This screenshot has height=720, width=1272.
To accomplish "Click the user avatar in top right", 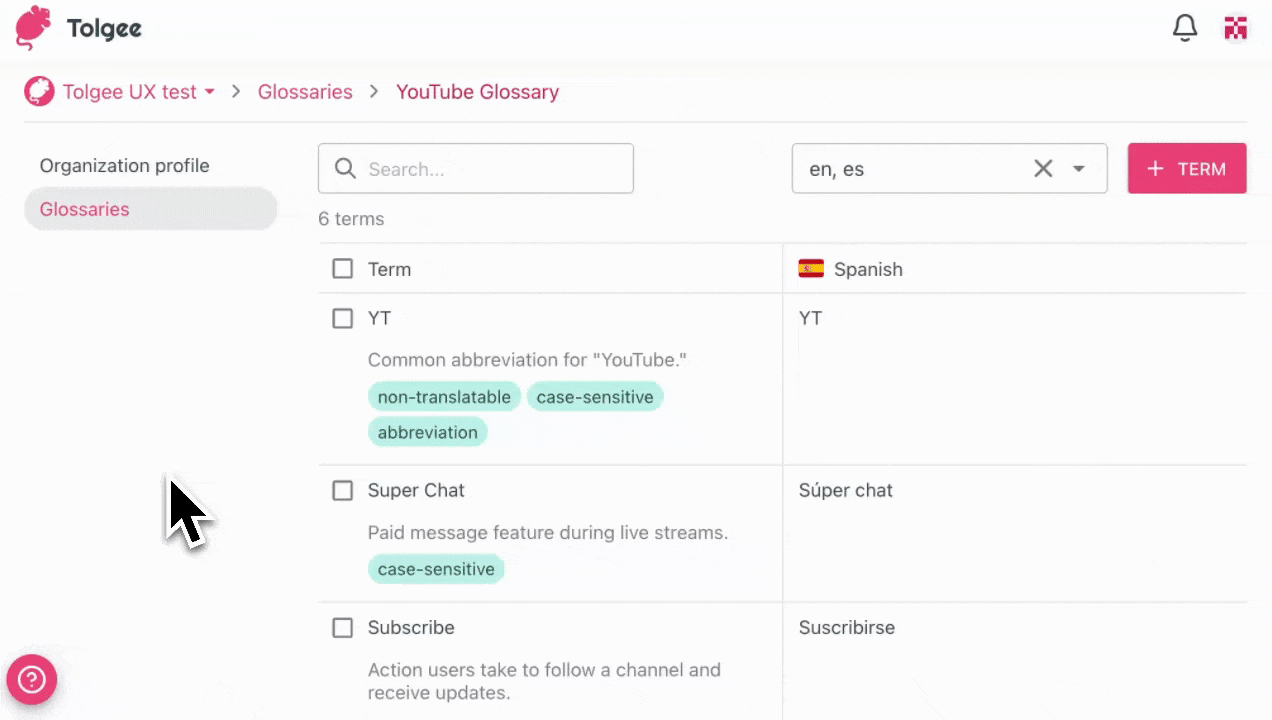I will tap(1236, 28).
